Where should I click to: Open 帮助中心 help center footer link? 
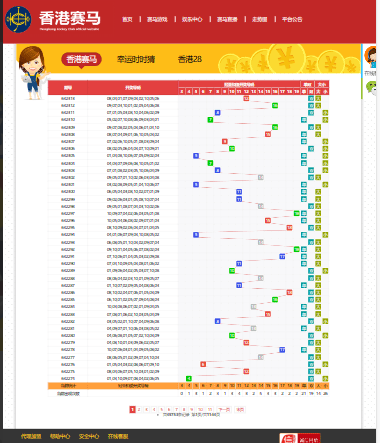pos(60,436)
